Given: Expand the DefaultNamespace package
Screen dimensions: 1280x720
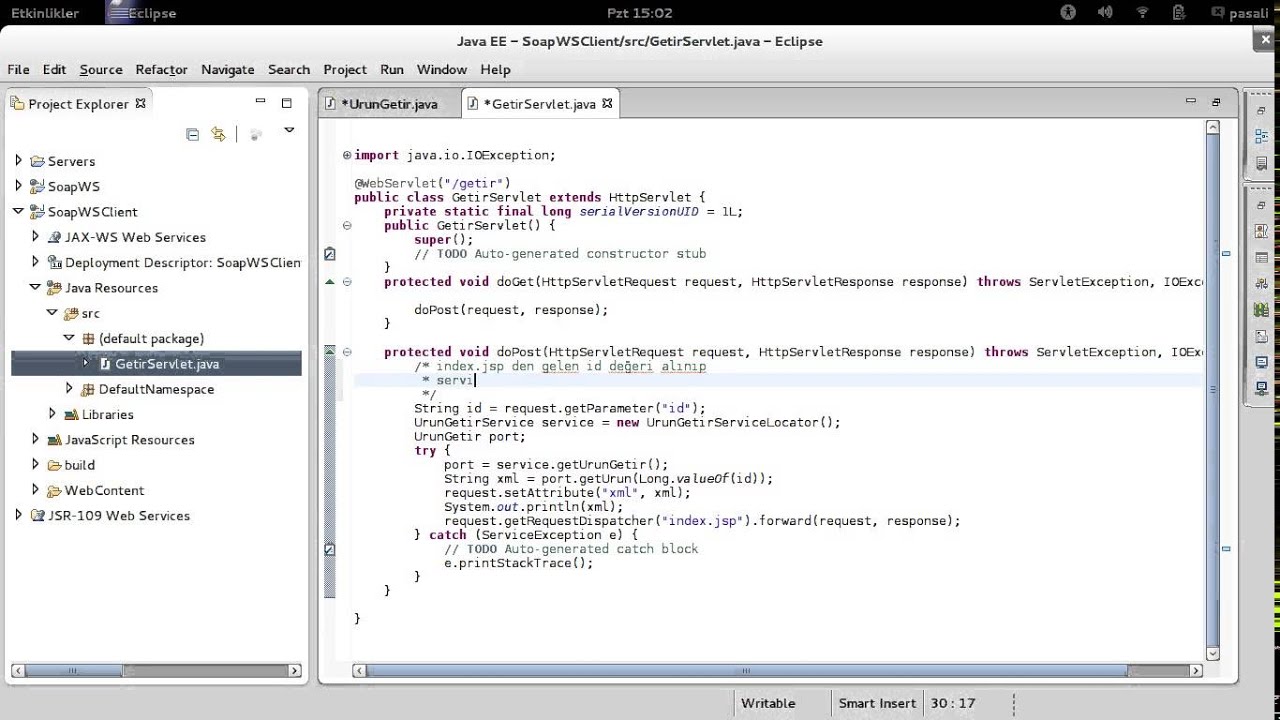Looking at the screenshot, I should tap(69, 388).
